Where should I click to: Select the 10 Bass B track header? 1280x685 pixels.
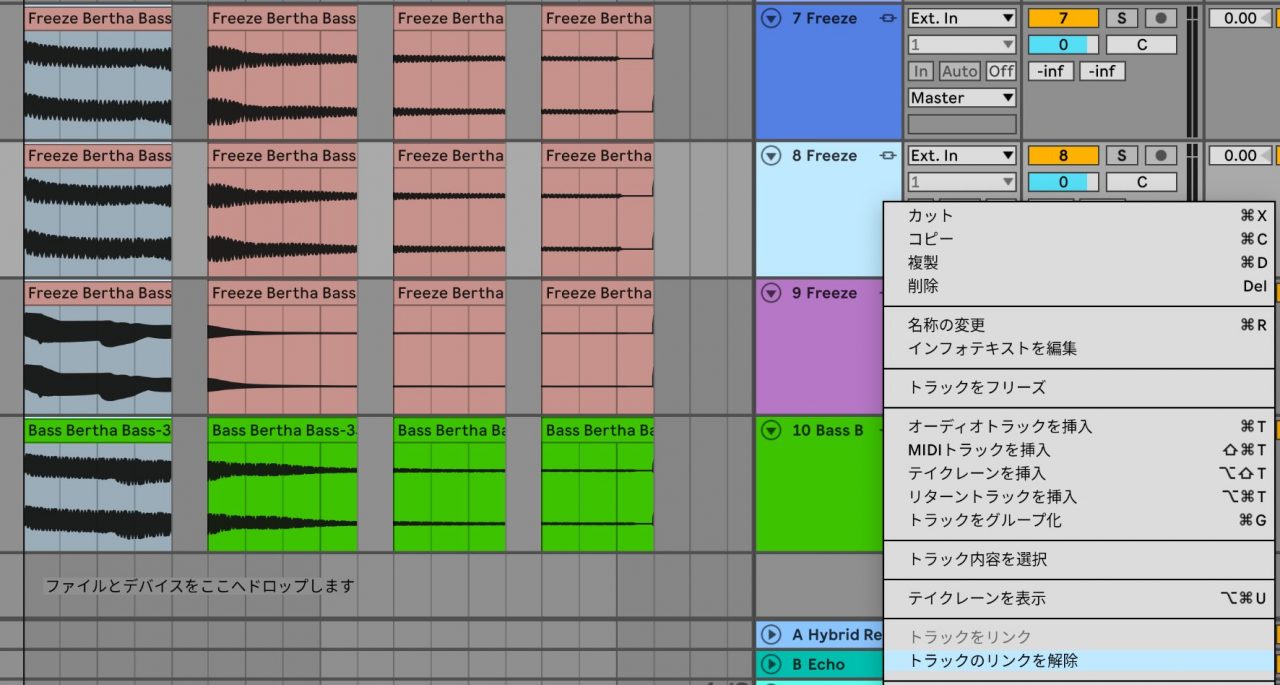click(819, 484)
